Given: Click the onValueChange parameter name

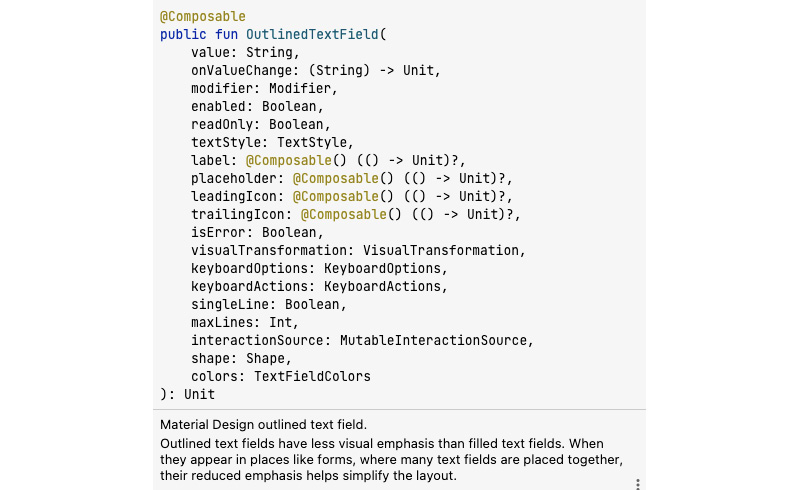Looking at the screenshot, I should pyautogui.click(x=242, y=70).
